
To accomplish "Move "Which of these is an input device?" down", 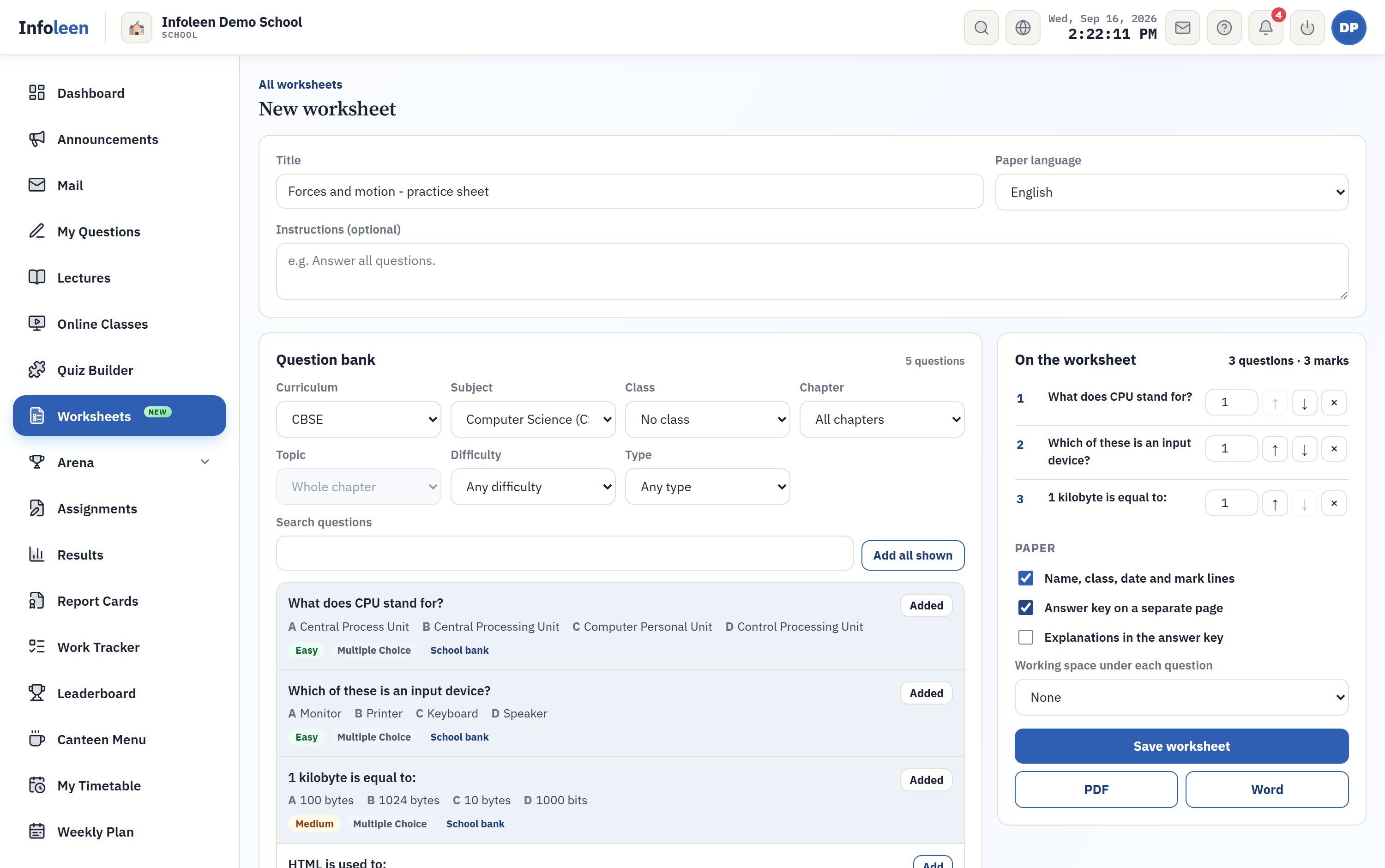I will pyautogui.click(x=1304, y=449).
